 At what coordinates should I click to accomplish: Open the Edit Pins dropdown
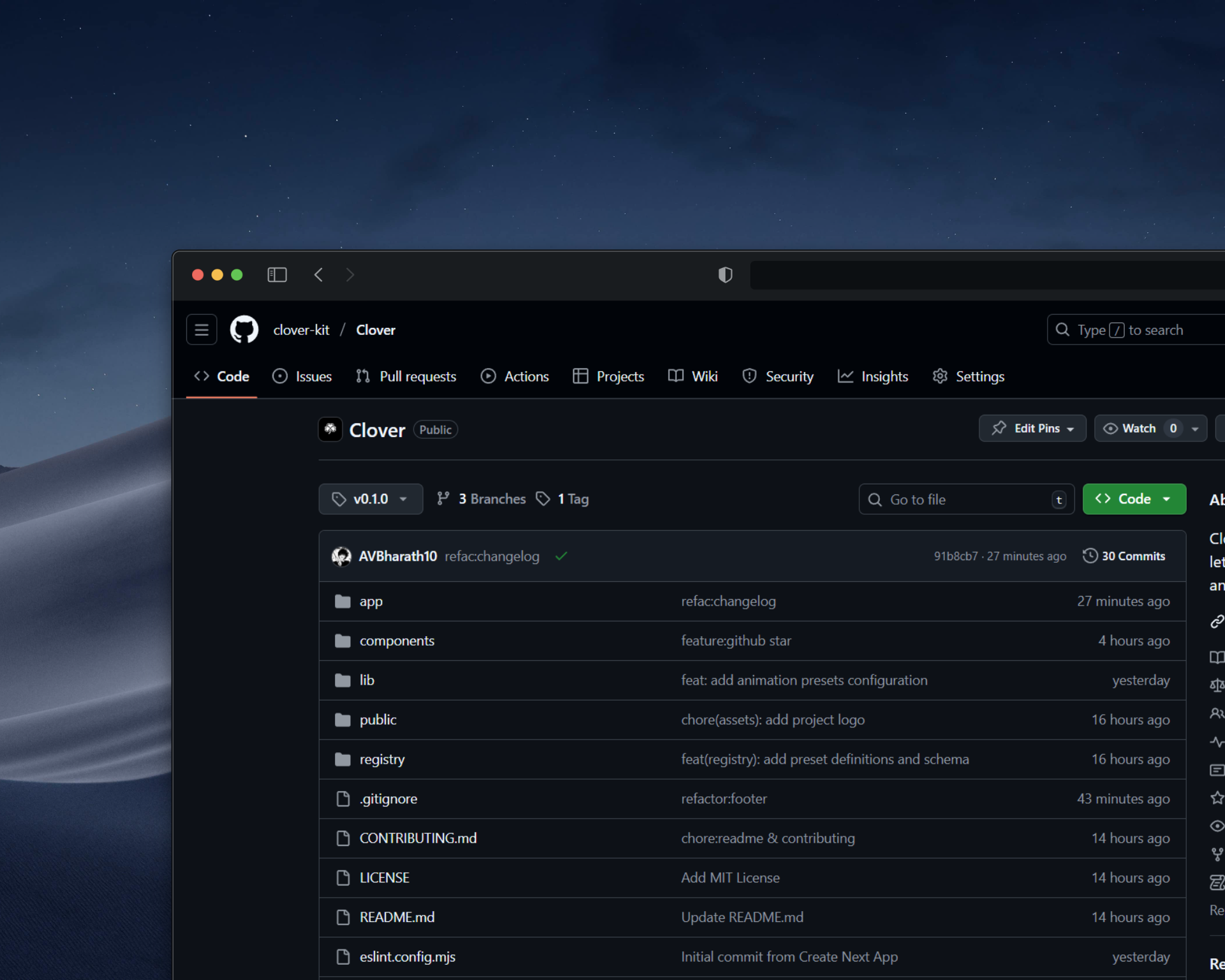(1032, 428)
